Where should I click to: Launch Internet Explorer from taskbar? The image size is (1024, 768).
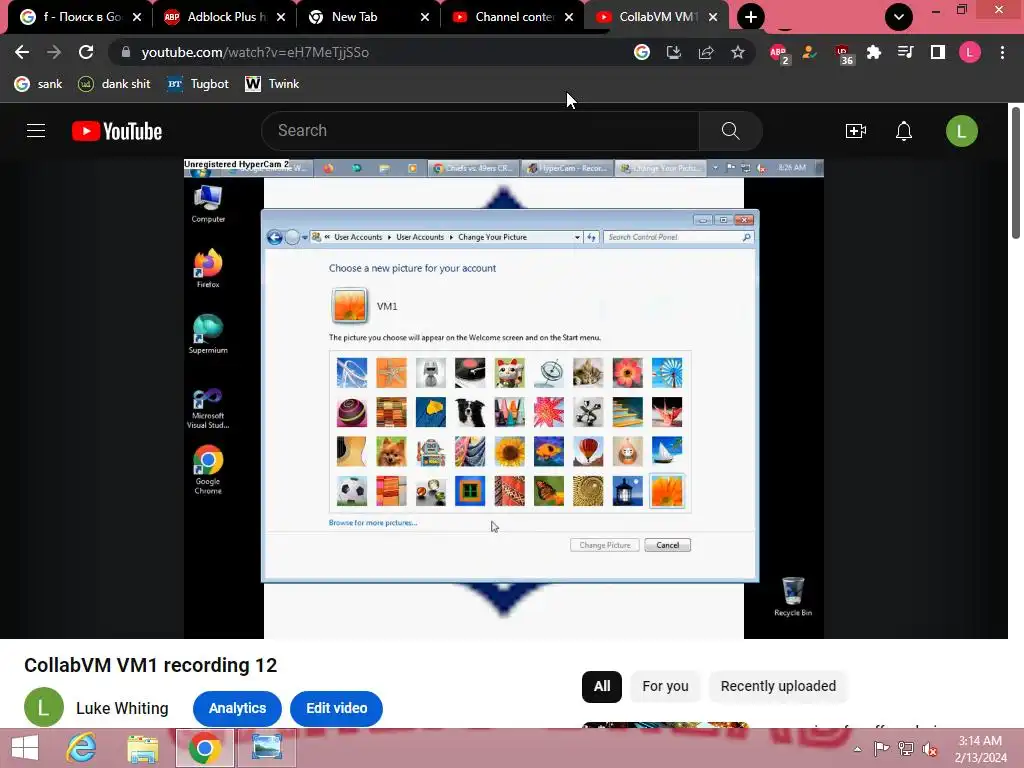[x=82, y=748]
